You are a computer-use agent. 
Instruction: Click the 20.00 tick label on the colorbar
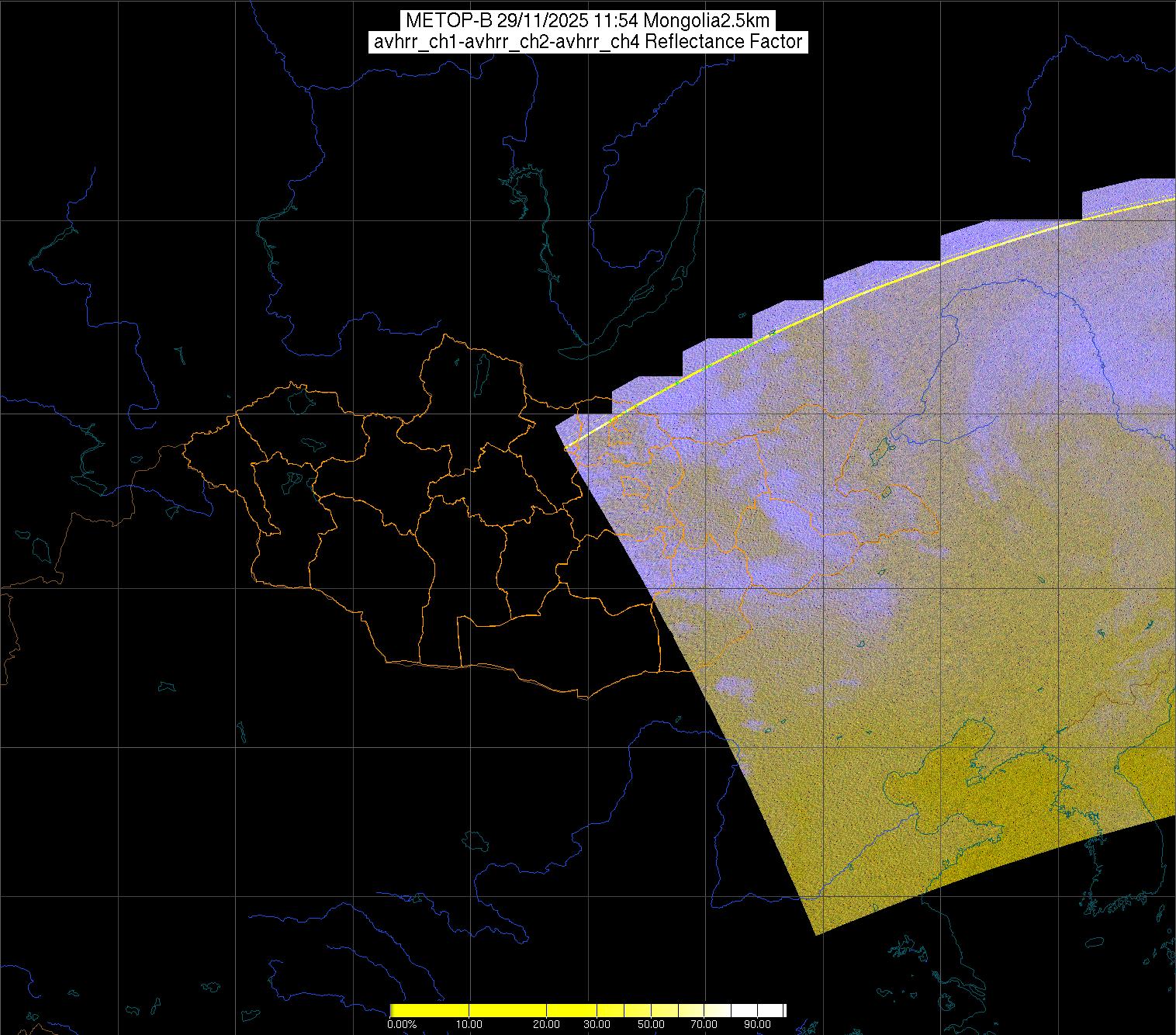547,1024
